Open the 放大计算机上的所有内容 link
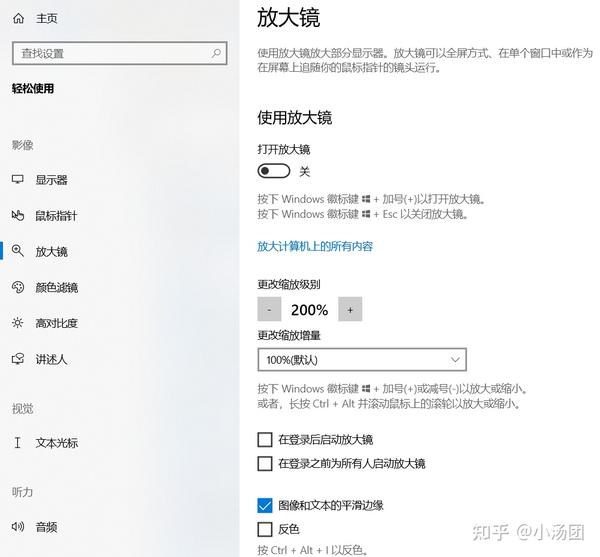Image resolution: width=600 pixels, height=557 pixels. (x=315, y=246)
